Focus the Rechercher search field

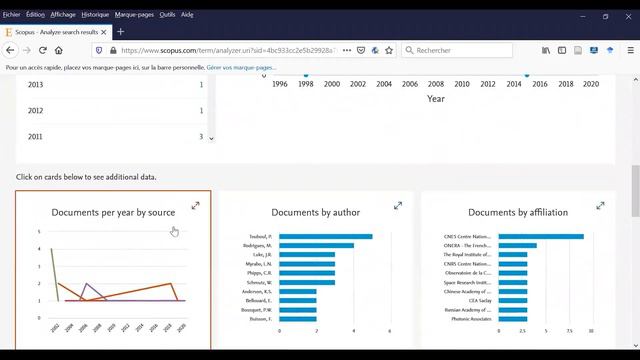457,50
